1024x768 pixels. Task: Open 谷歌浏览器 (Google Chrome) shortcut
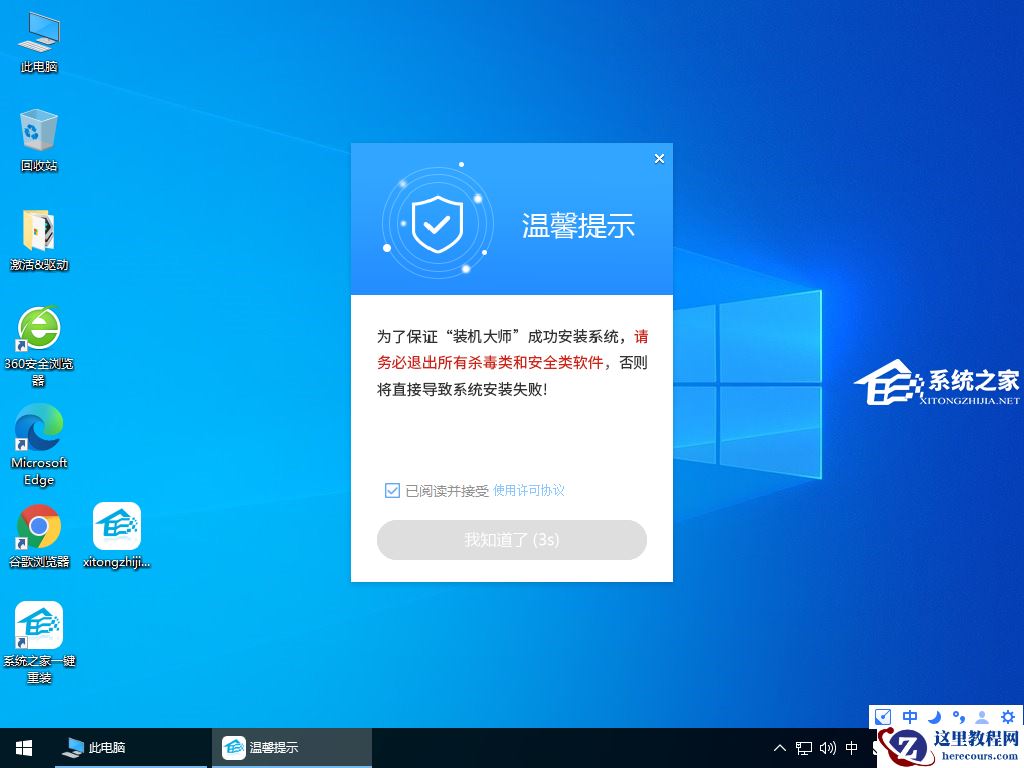(x=38, y=524)
